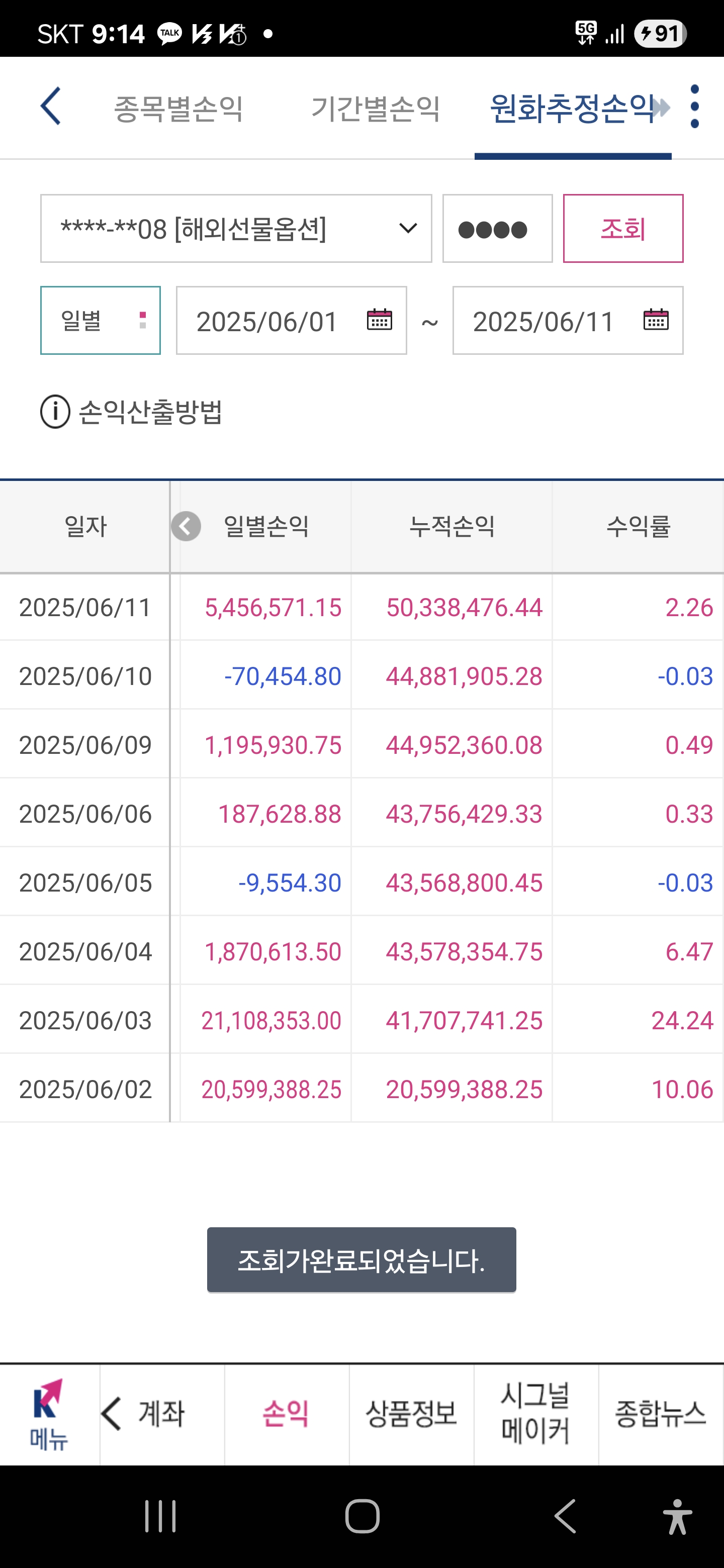
Task: Tap the gray left-arrow circle in table header
Action: click(x=186, y=527)
